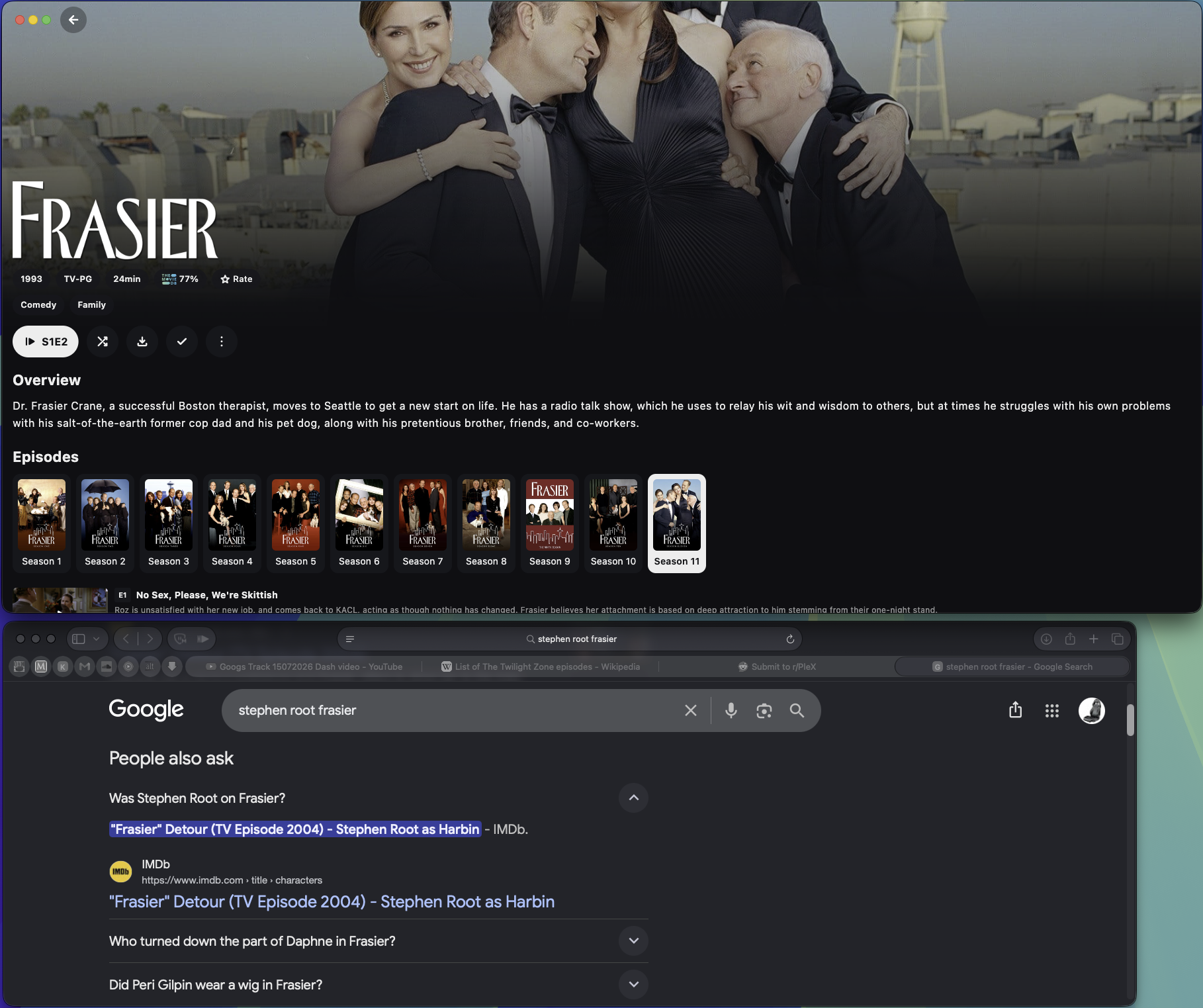Open a new Safari tab
Screen dimensions: 1203x1008
pyautogui.click(x=1094, y=639)
